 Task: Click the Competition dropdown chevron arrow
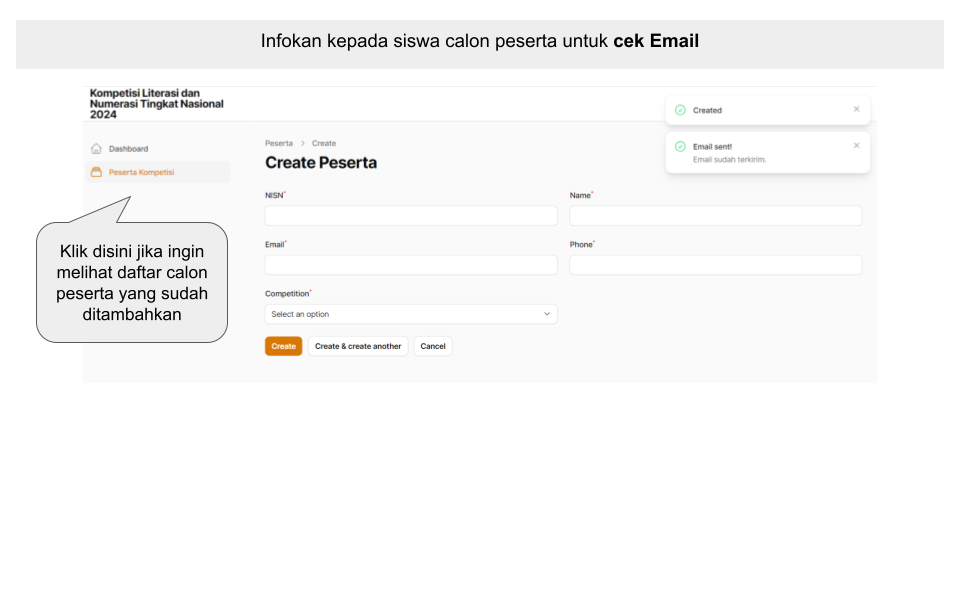[x=546, y=314]
